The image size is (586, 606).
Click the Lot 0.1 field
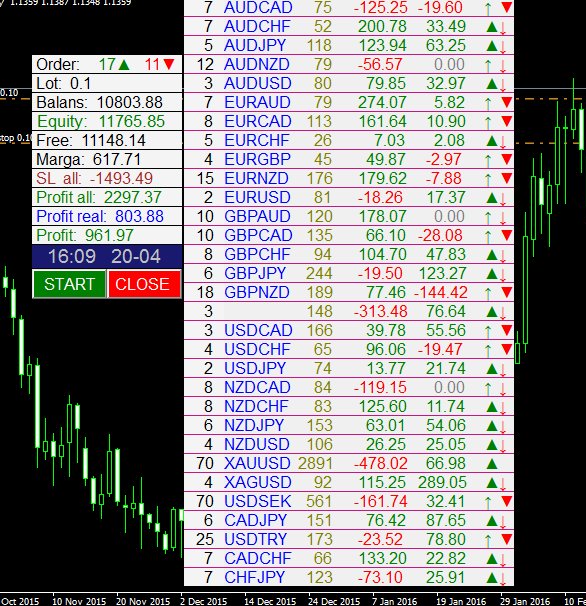[107, 83]
